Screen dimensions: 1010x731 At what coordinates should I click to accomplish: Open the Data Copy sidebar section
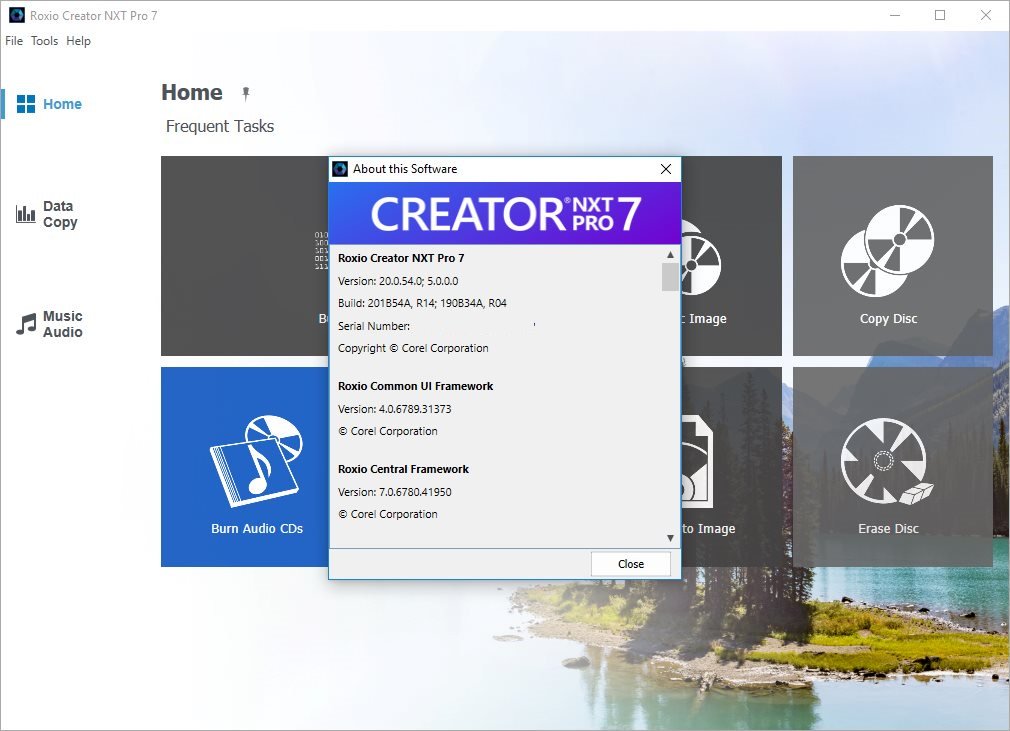[49, 214]
